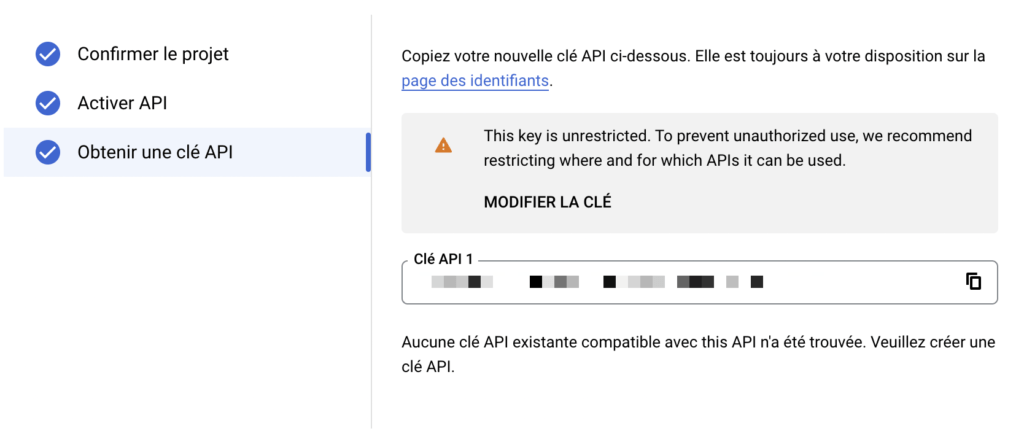
Task: Click the Aucune clé API existante notice text
Action: pos(698,355)
